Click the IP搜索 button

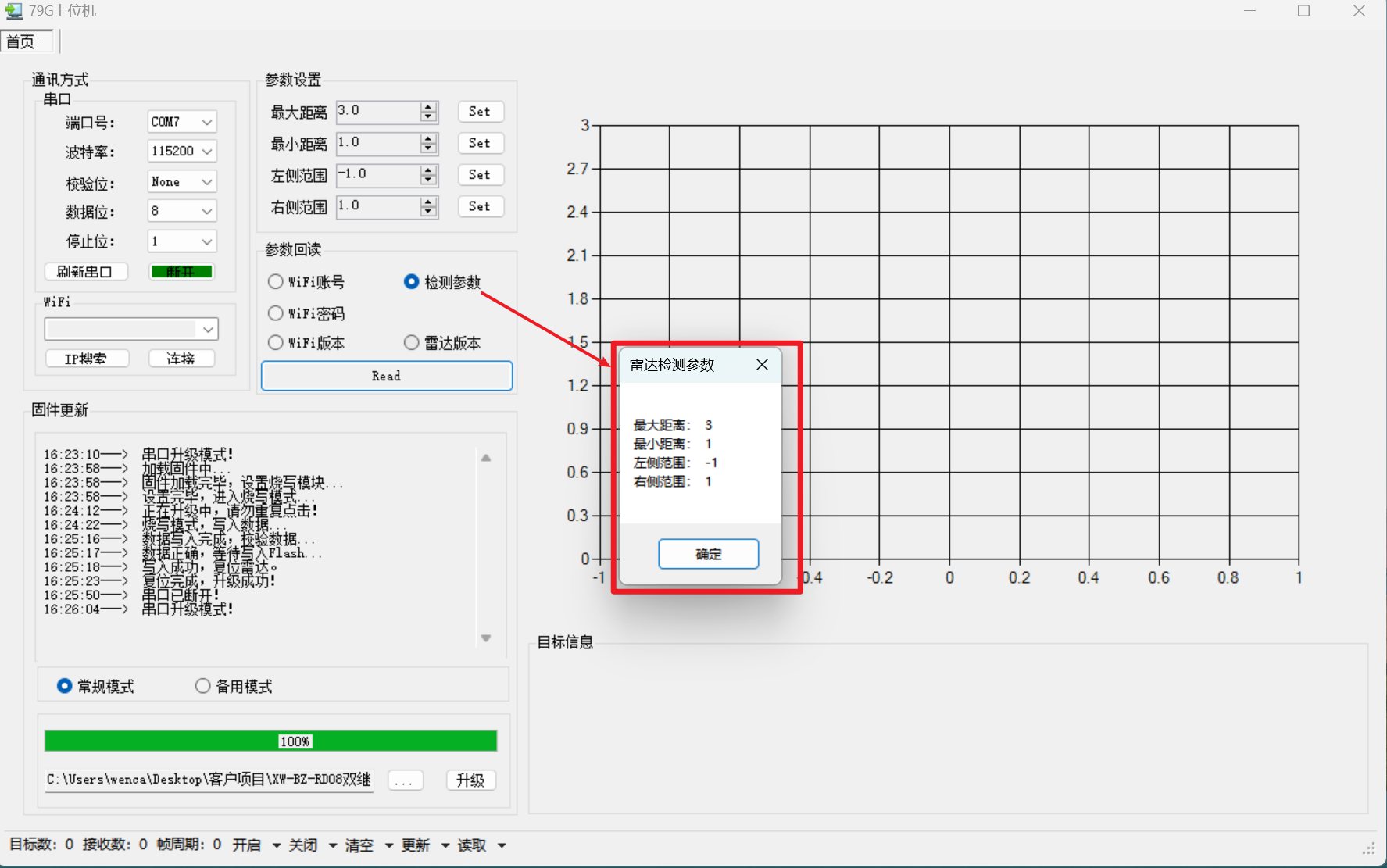85,359
